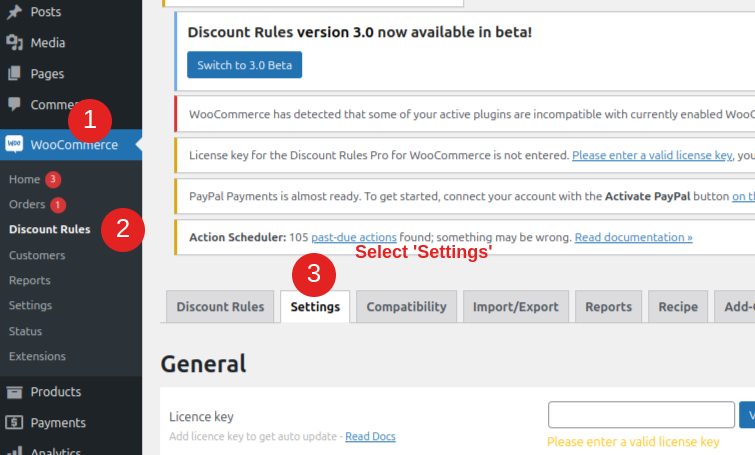Open Settings submenu in sidebar
This screenshot has height=455, width=755.
(30, 305)
